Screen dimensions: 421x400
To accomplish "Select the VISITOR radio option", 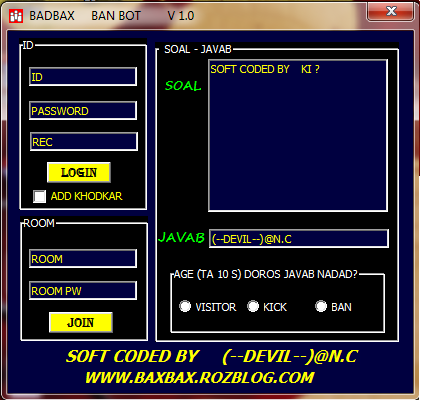I will pos(185,306).
